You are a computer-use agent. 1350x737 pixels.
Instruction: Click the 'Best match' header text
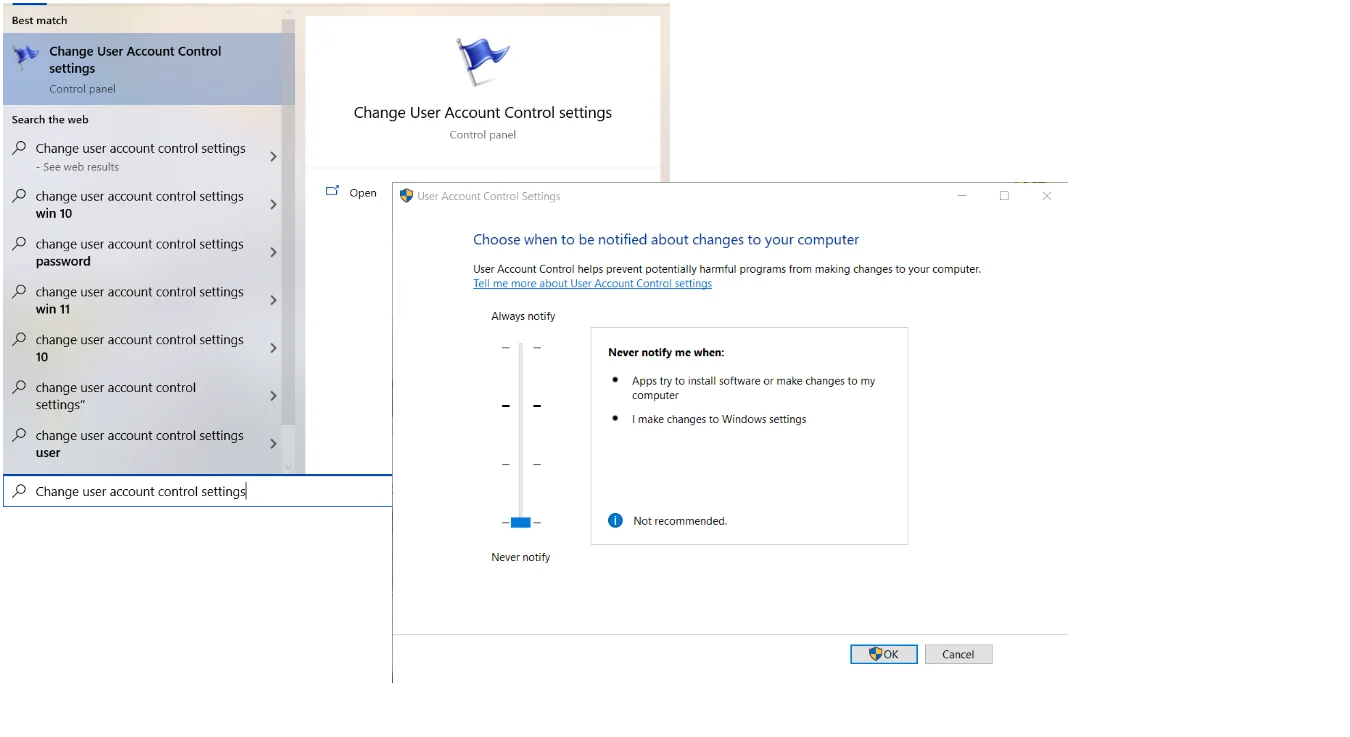click(40, 20)
